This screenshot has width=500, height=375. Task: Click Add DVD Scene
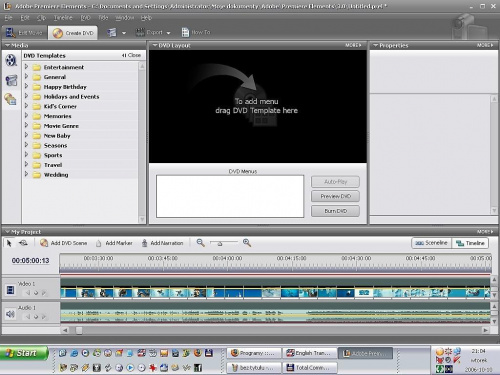click(63, 243)
